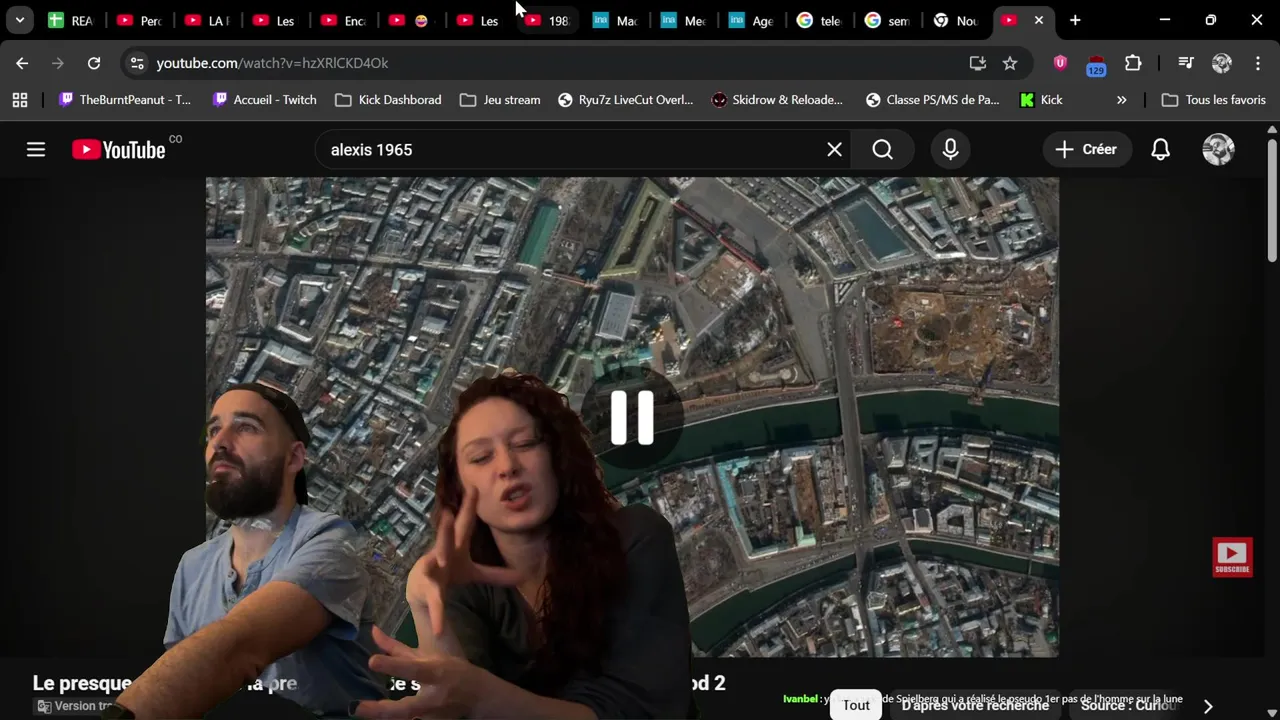Click the page vertical scrollbar thumb
The image size is (1280, 720).
click(1272, 200)
